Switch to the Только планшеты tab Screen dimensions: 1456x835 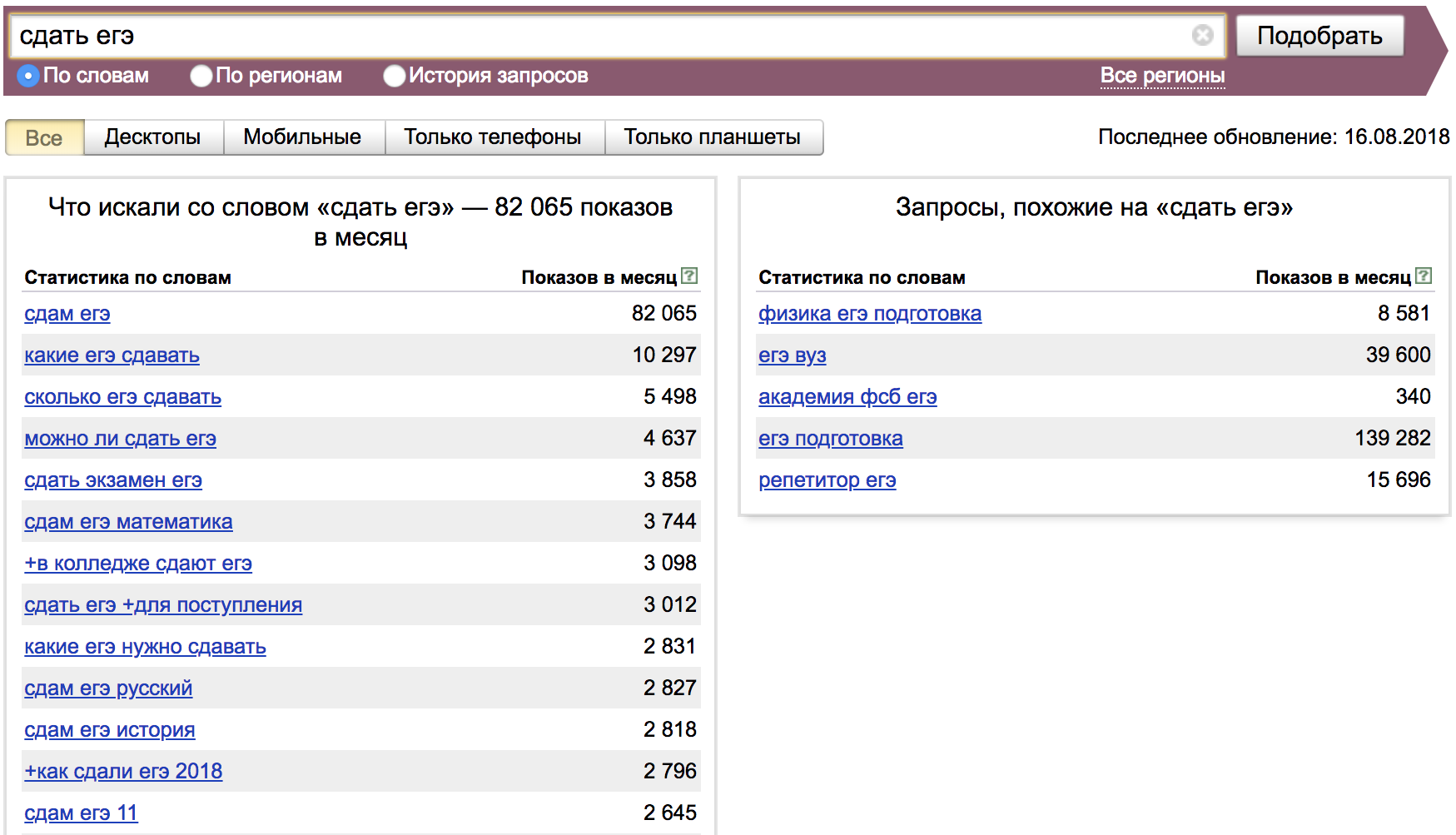(713, 137)
